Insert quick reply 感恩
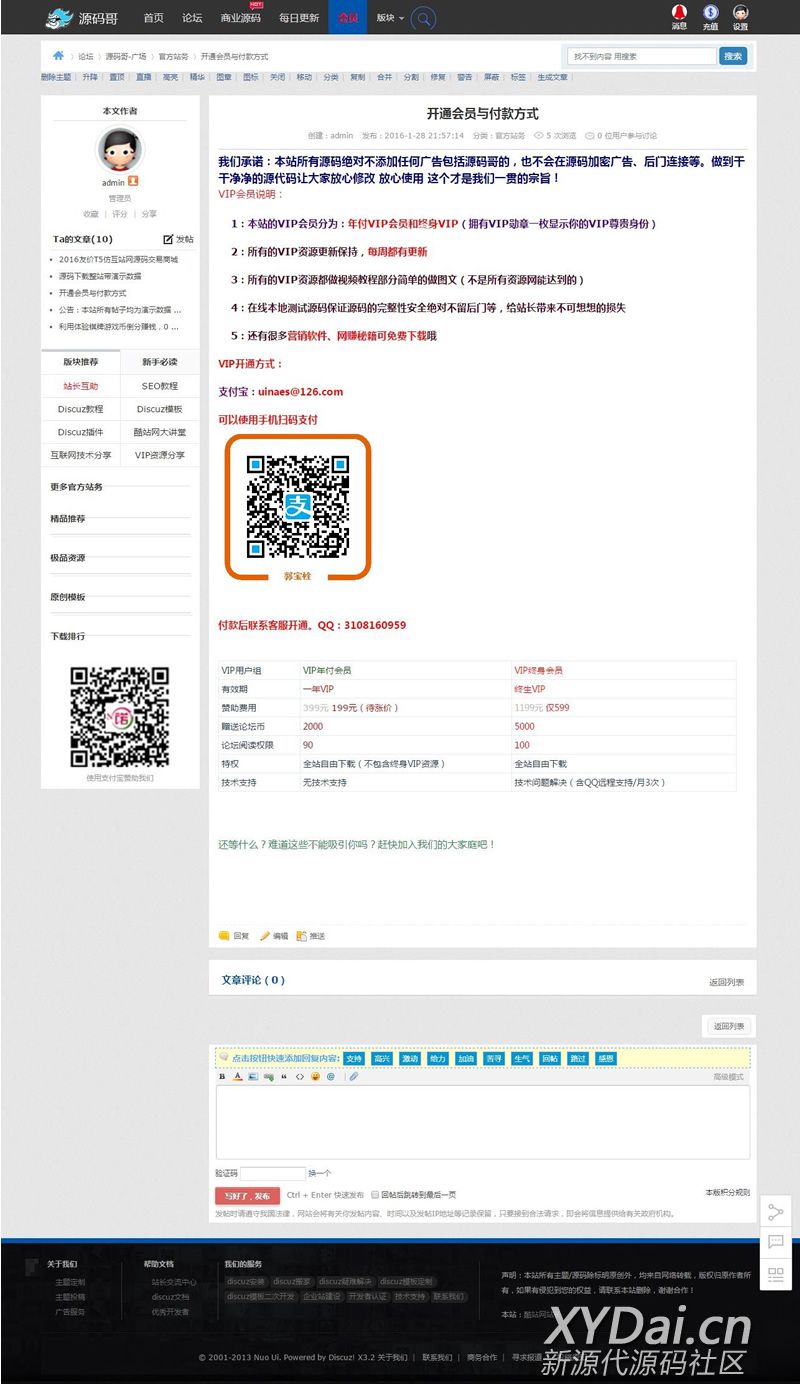Screen dimensions: 800x1384 click(x=606, y=1058)
